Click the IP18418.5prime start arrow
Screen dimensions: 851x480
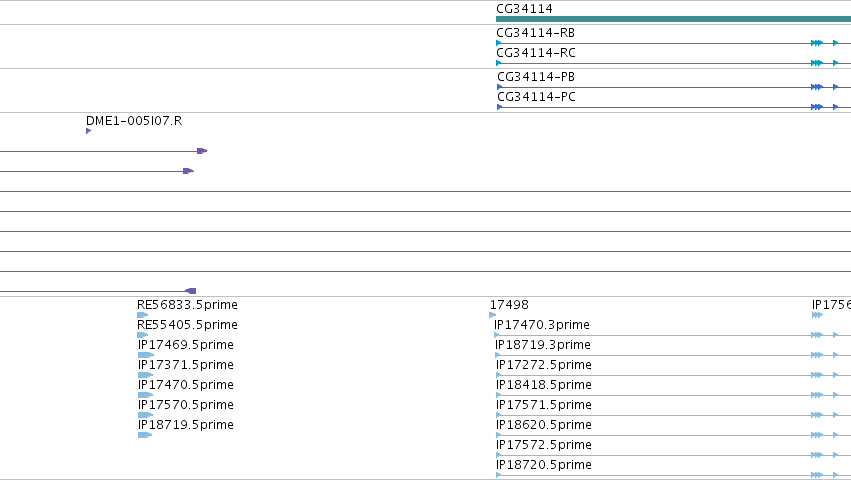499,395
